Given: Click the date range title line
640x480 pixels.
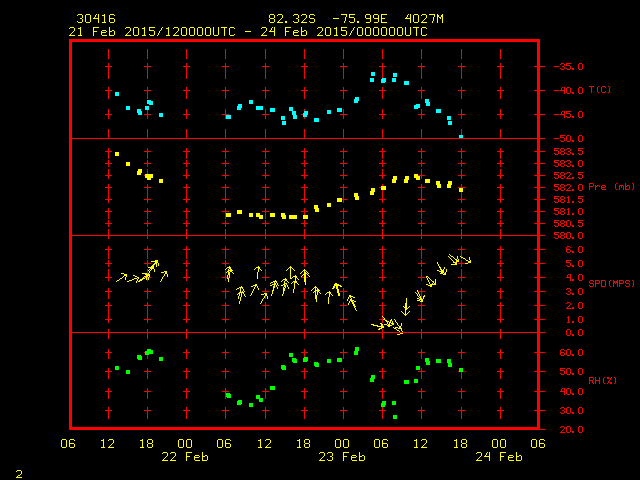Looking at the screenshot, I should point(248,32).
